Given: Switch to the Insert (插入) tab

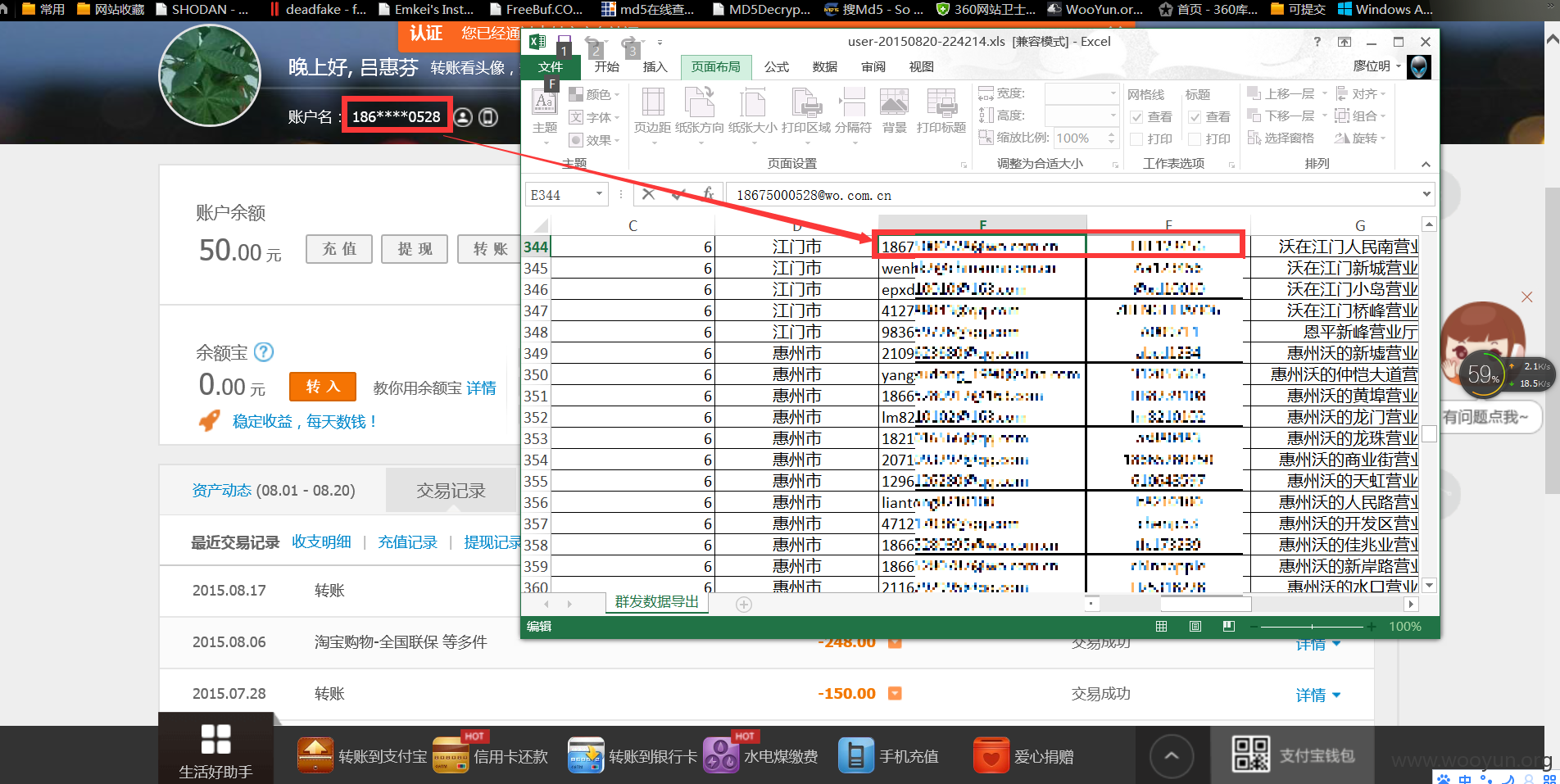Looking at the screenshot, I should (x=655, y=66).
